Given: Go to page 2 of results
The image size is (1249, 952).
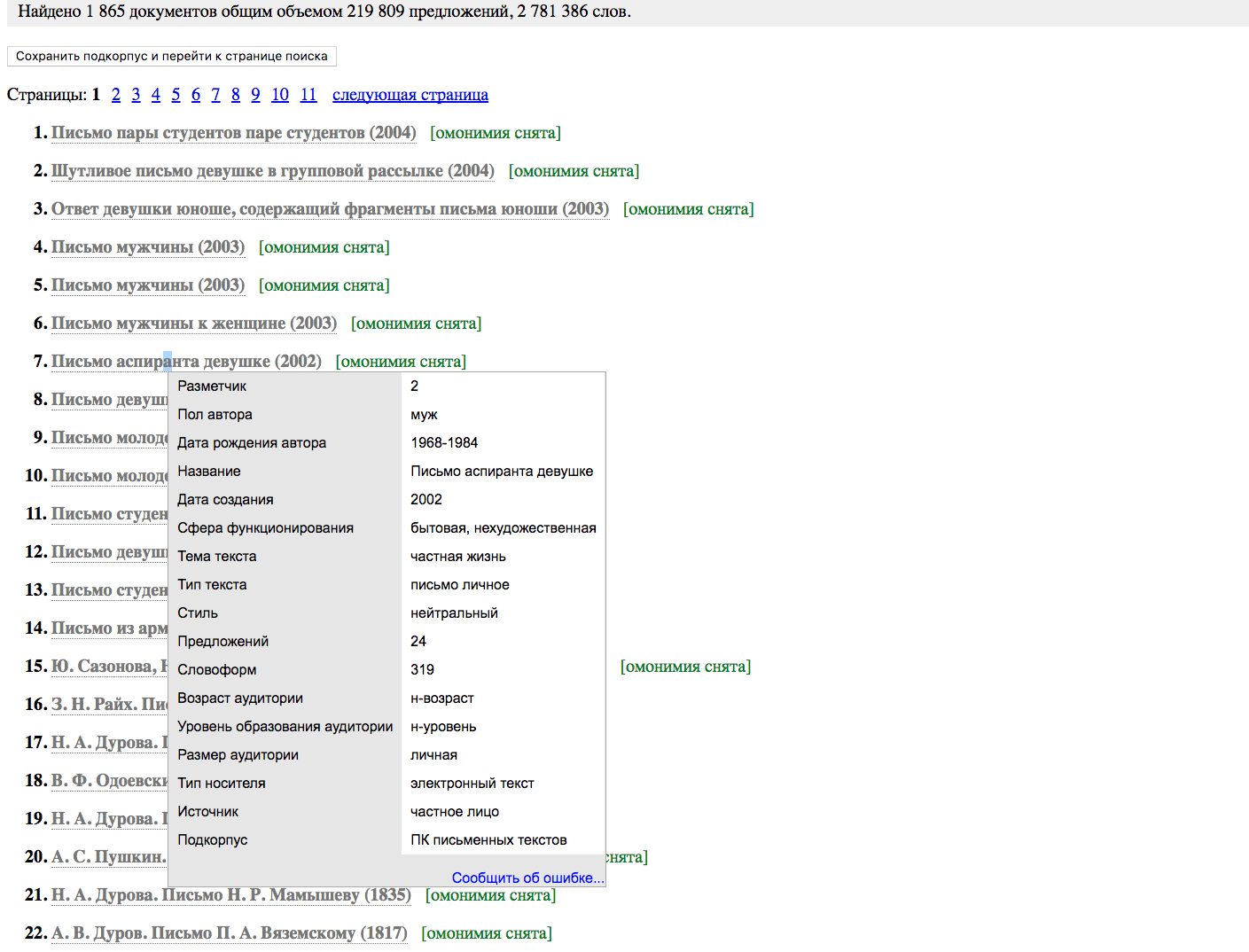Looking at the screenshot, I should pos(116,95).
